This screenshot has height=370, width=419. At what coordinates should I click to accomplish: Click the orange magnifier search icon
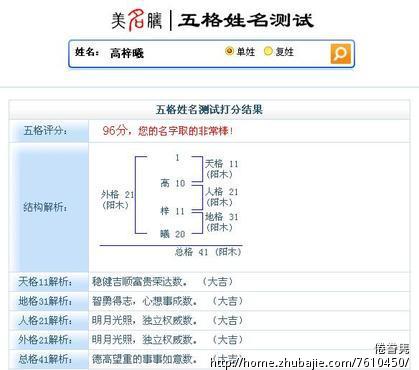(340, 53)
